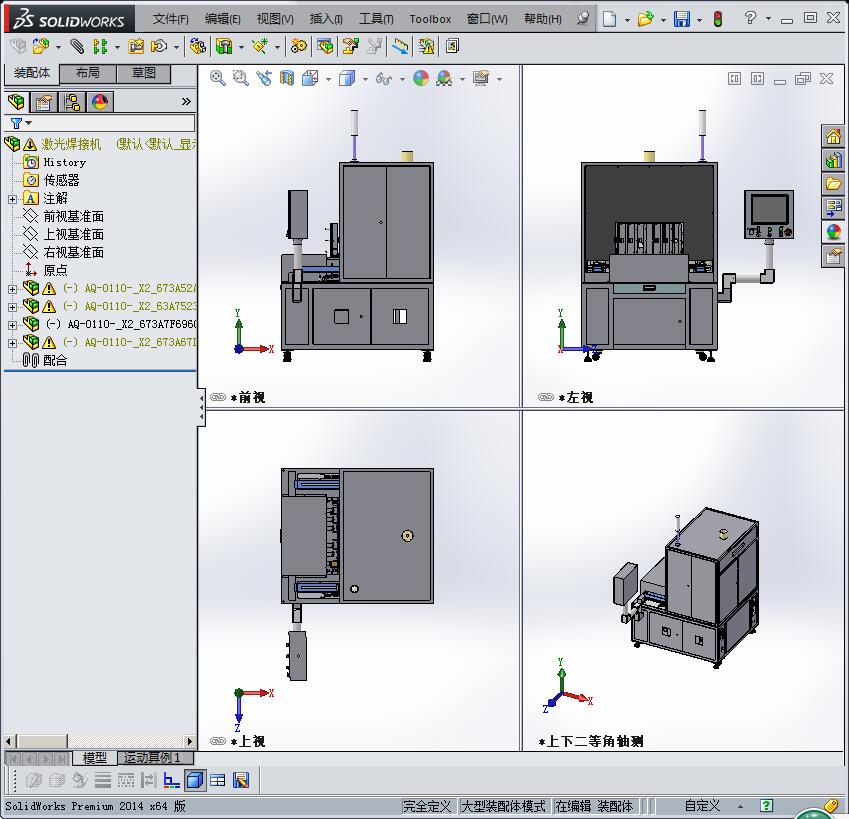Open the Toolbox menu

[430, 19]
